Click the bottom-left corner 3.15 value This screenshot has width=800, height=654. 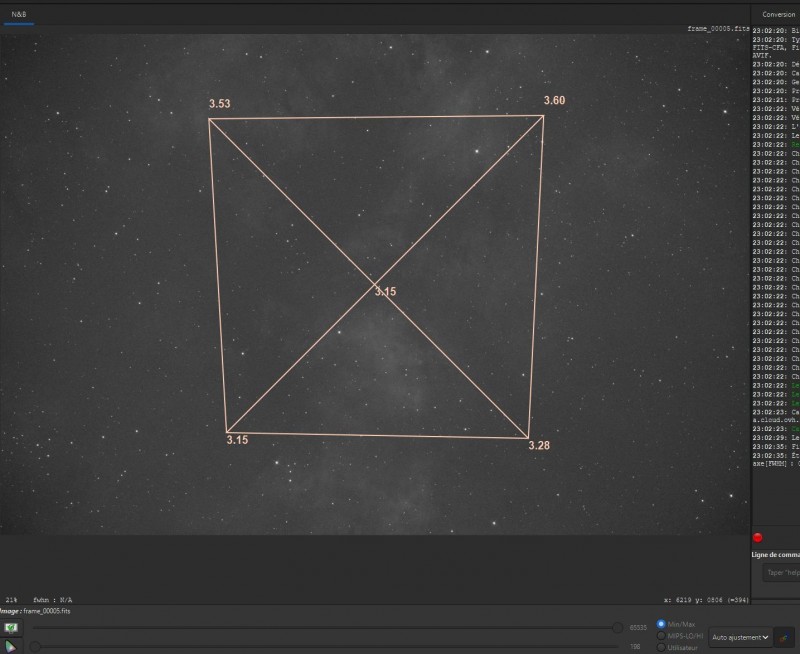(237, 440)
